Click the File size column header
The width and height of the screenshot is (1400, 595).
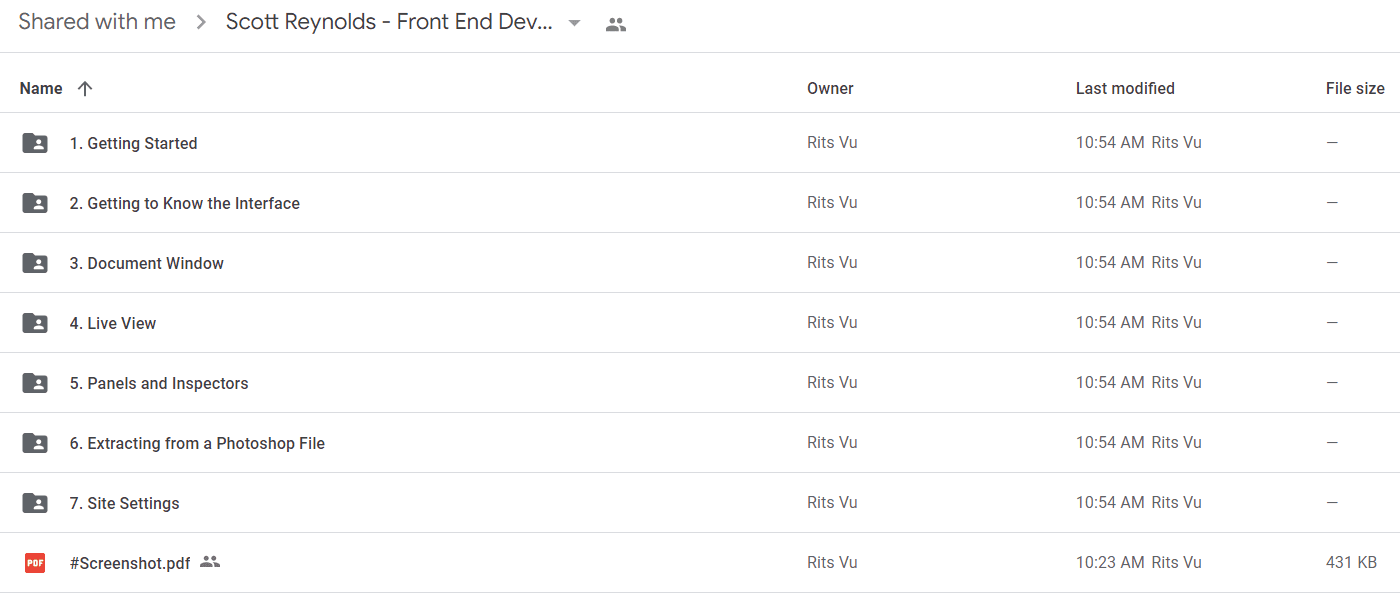1355,88
